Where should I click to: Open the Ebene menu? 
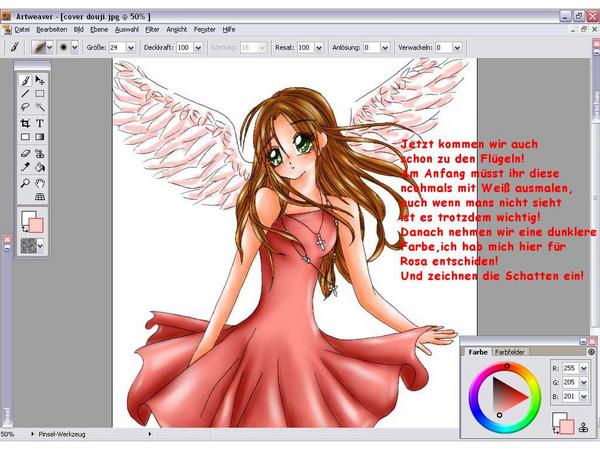(99, 29)
